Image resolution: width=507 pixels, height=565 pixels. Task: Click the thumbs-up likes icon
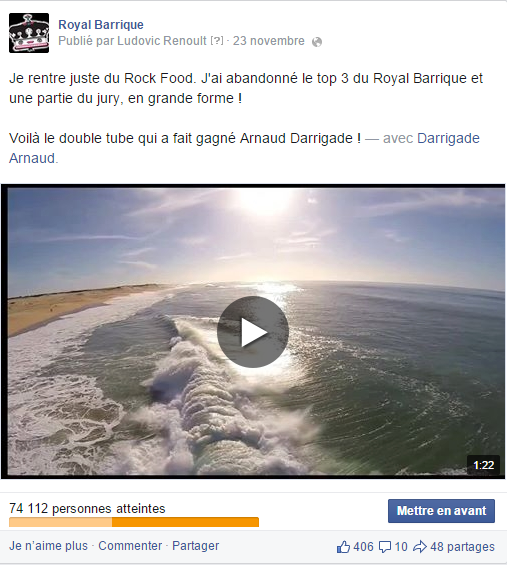tap(343, 547)
